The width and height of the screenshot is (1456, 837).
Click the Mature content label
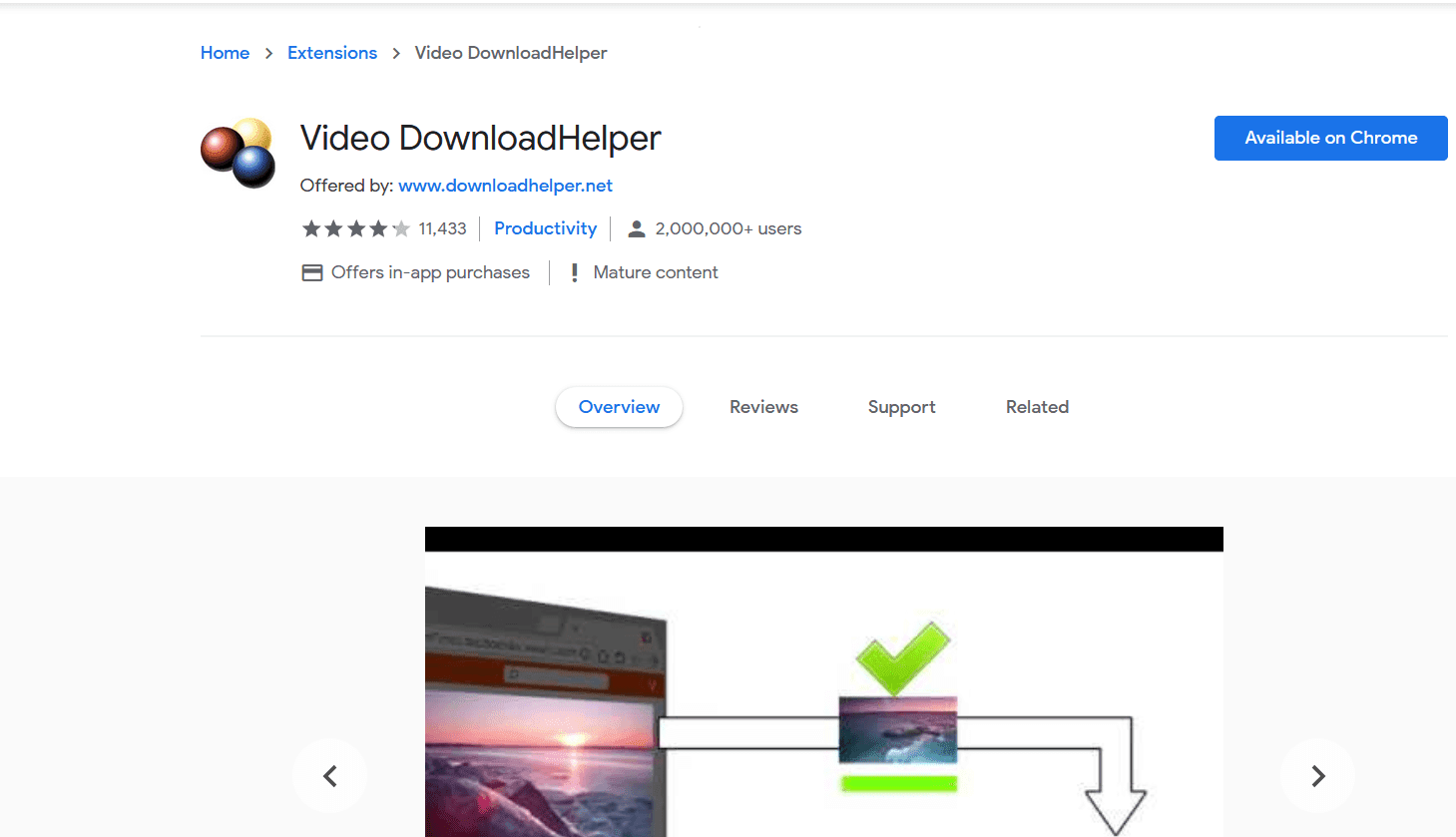(x=656, y=273)
